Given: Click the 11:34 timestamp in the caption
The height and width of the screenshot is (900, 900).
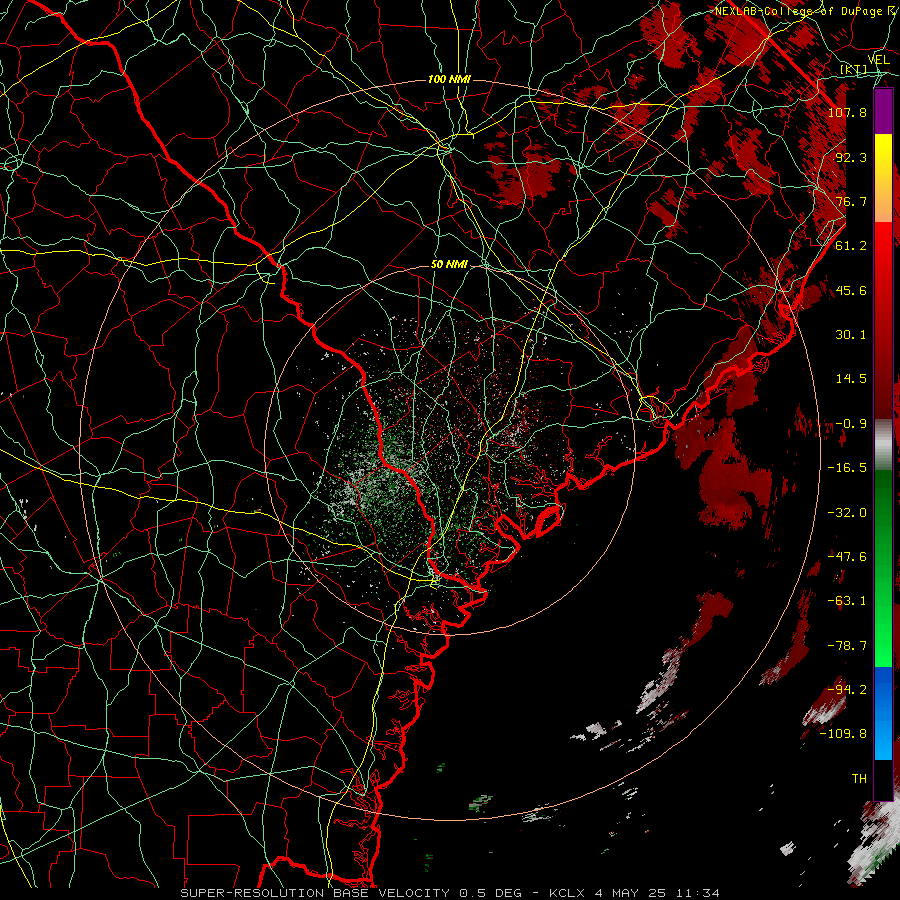Looking at the screenshot, I should coord(698,893).
